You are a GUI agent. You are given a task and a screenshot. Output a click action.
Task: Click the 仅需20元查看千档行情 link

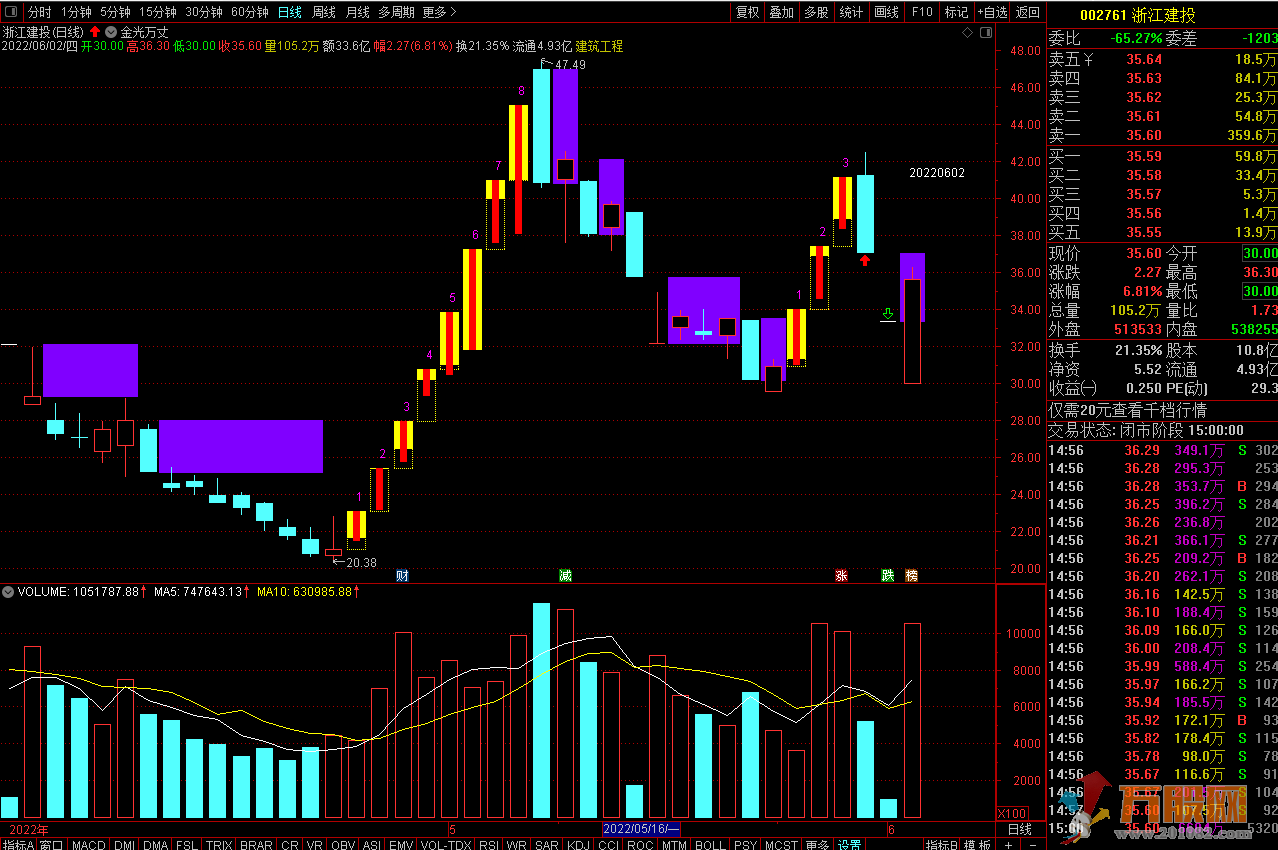point(1127,410)
